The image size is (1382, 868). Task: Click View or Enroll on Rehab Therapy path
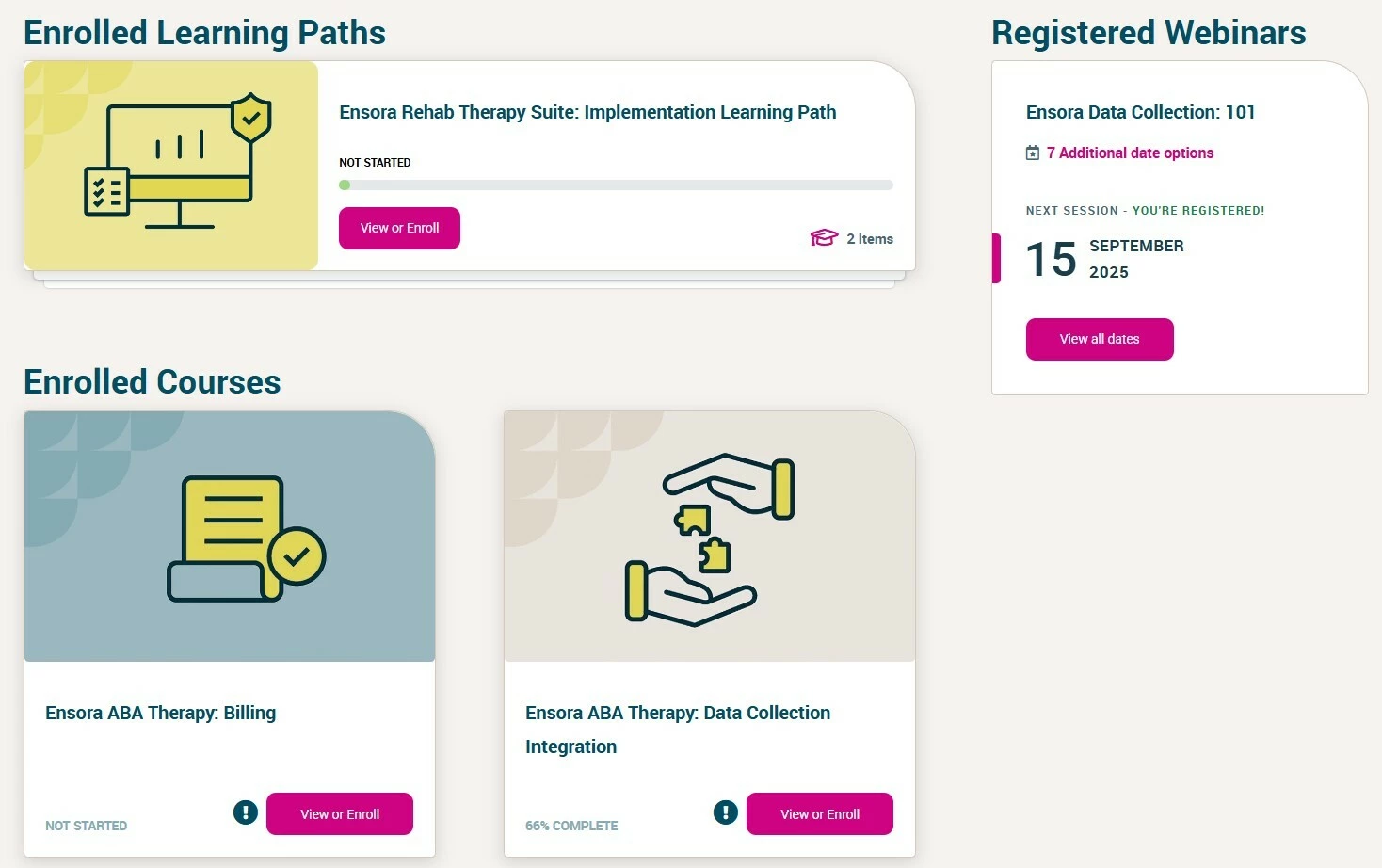399,228
